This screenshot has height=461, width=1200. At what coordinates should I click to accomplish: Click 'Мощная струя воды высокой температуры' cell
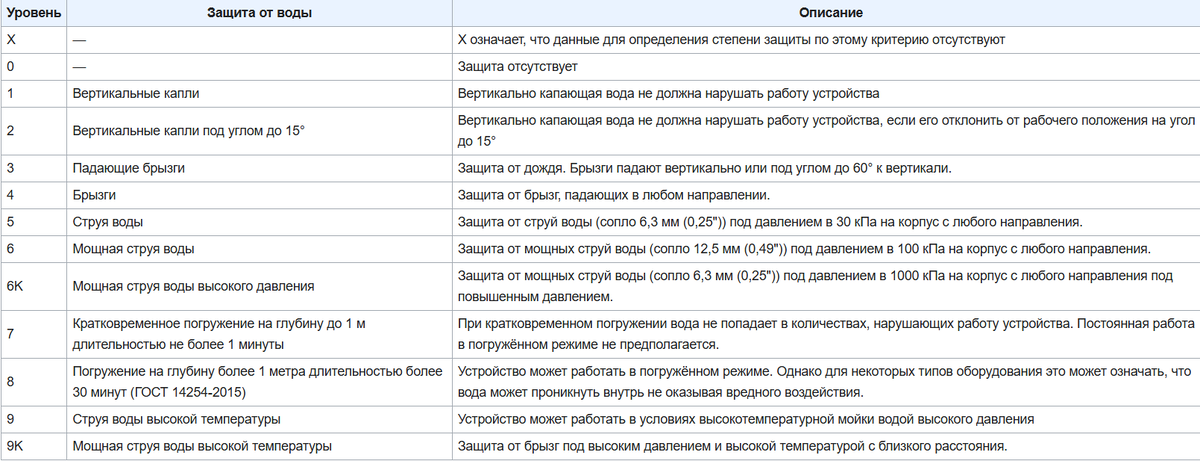(x=258, y=446)
